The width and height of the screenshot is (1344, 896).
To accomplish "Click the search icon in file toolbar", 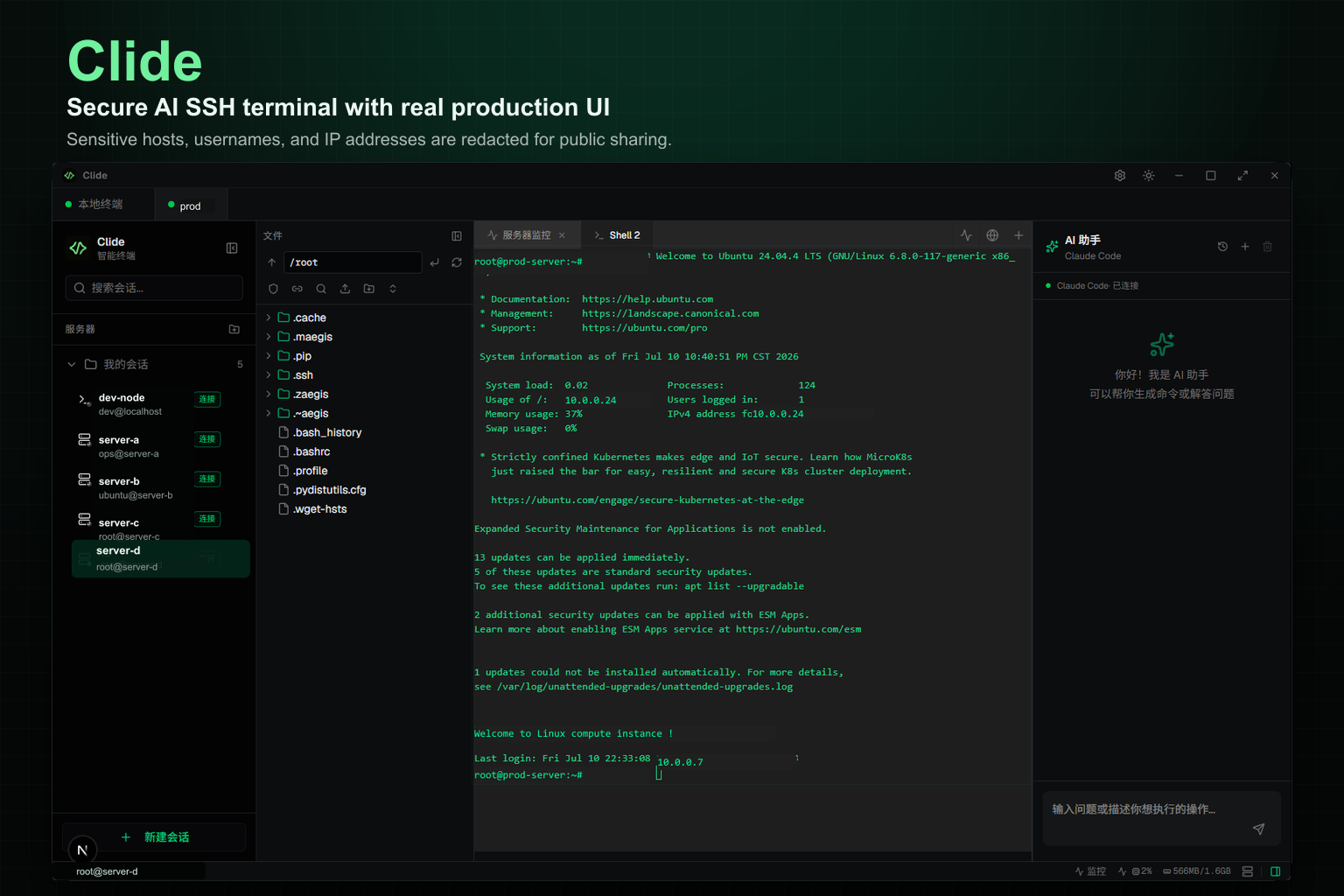I will (x=321, y=289).
